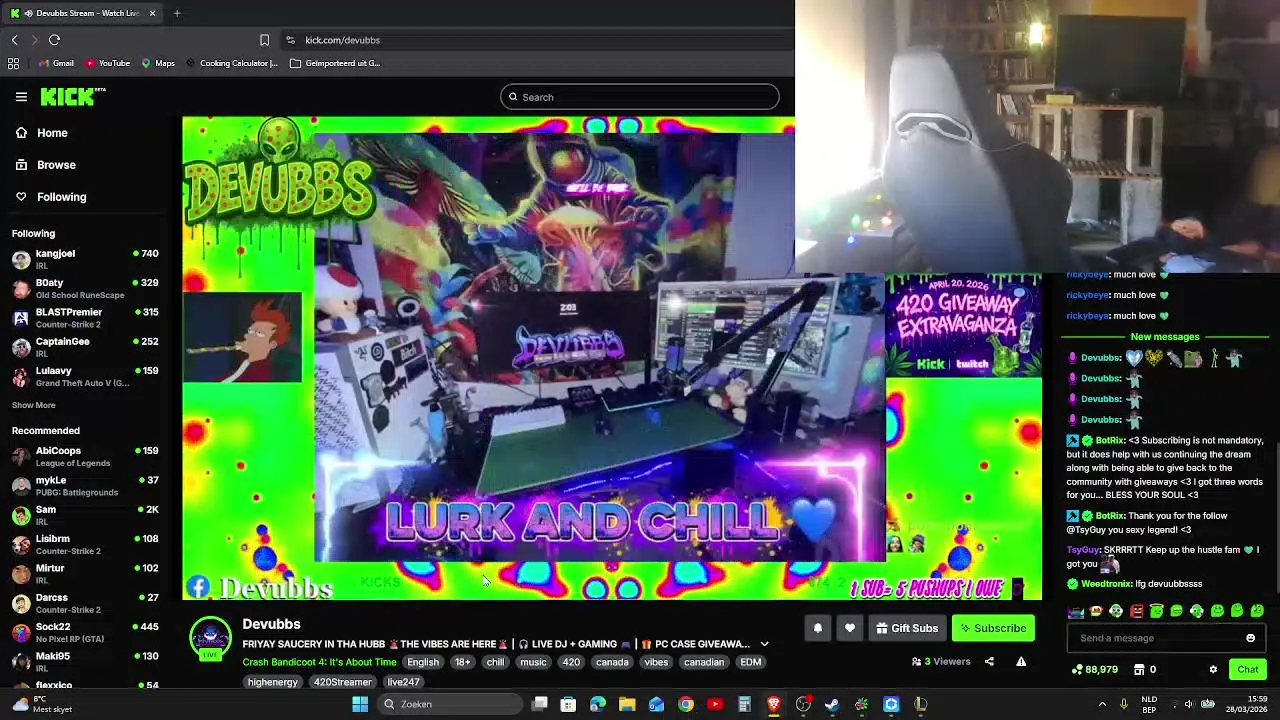
Task: Expand the stream title chevron
Action: pyautogui.click(x=764, y=644)
